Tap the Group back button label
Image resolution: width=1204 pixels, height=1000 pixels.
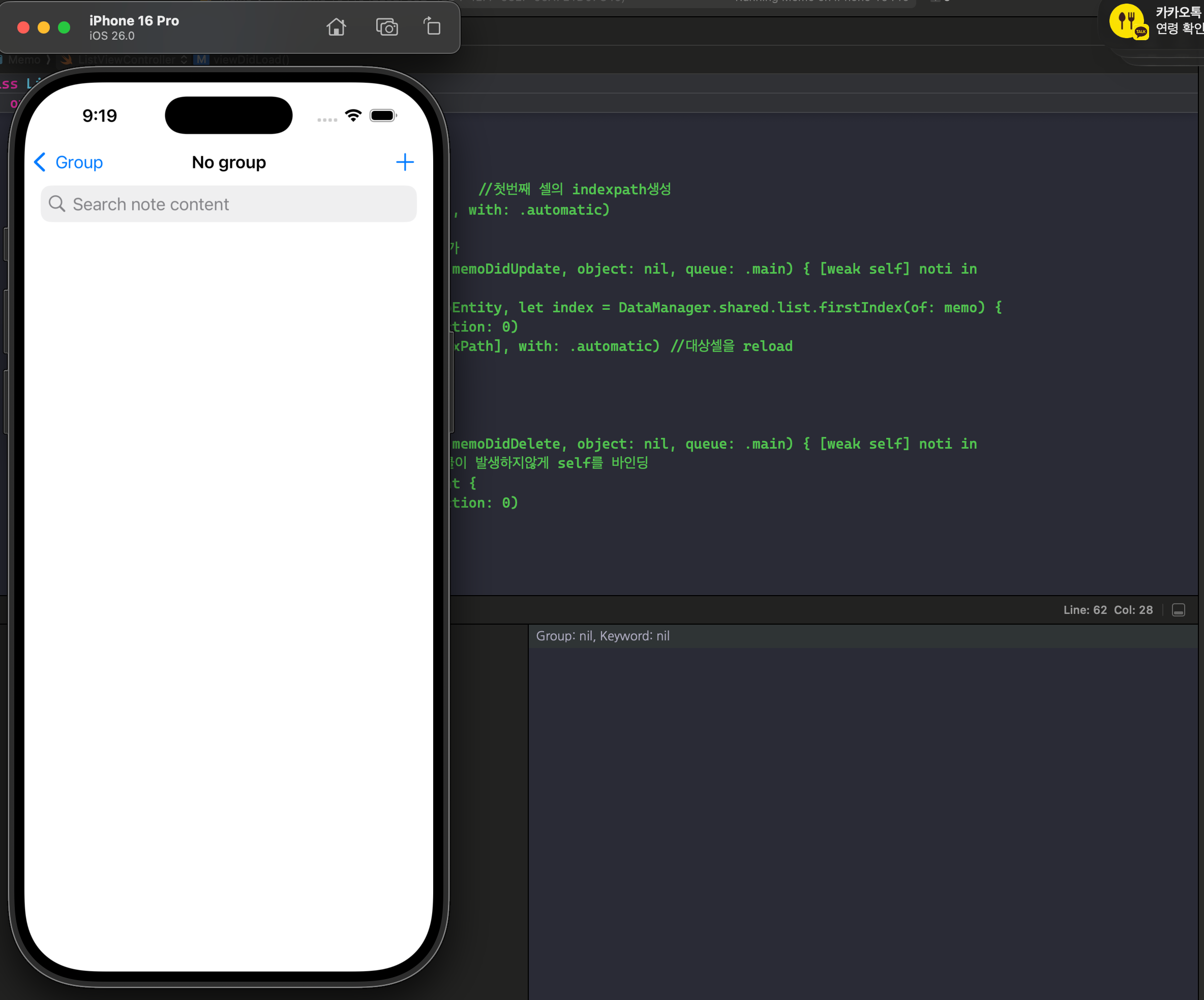tap(79, 162)
